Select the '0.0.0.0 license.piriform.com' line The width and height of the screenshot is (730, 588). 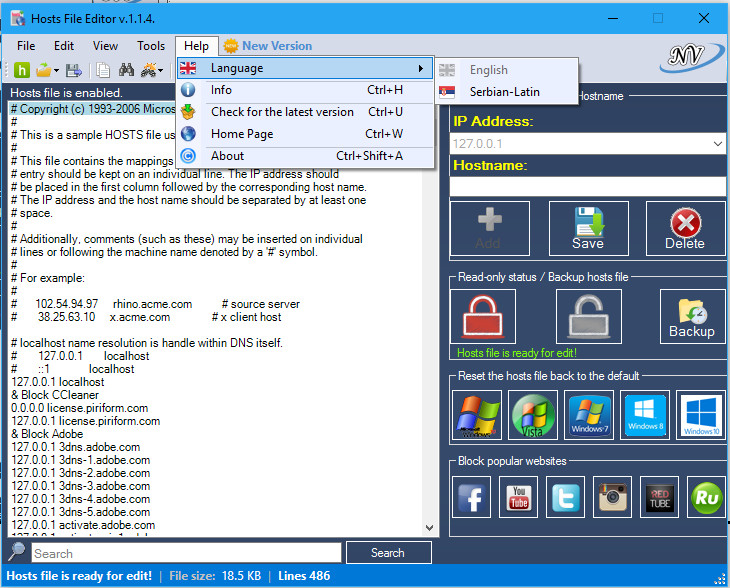80,408
